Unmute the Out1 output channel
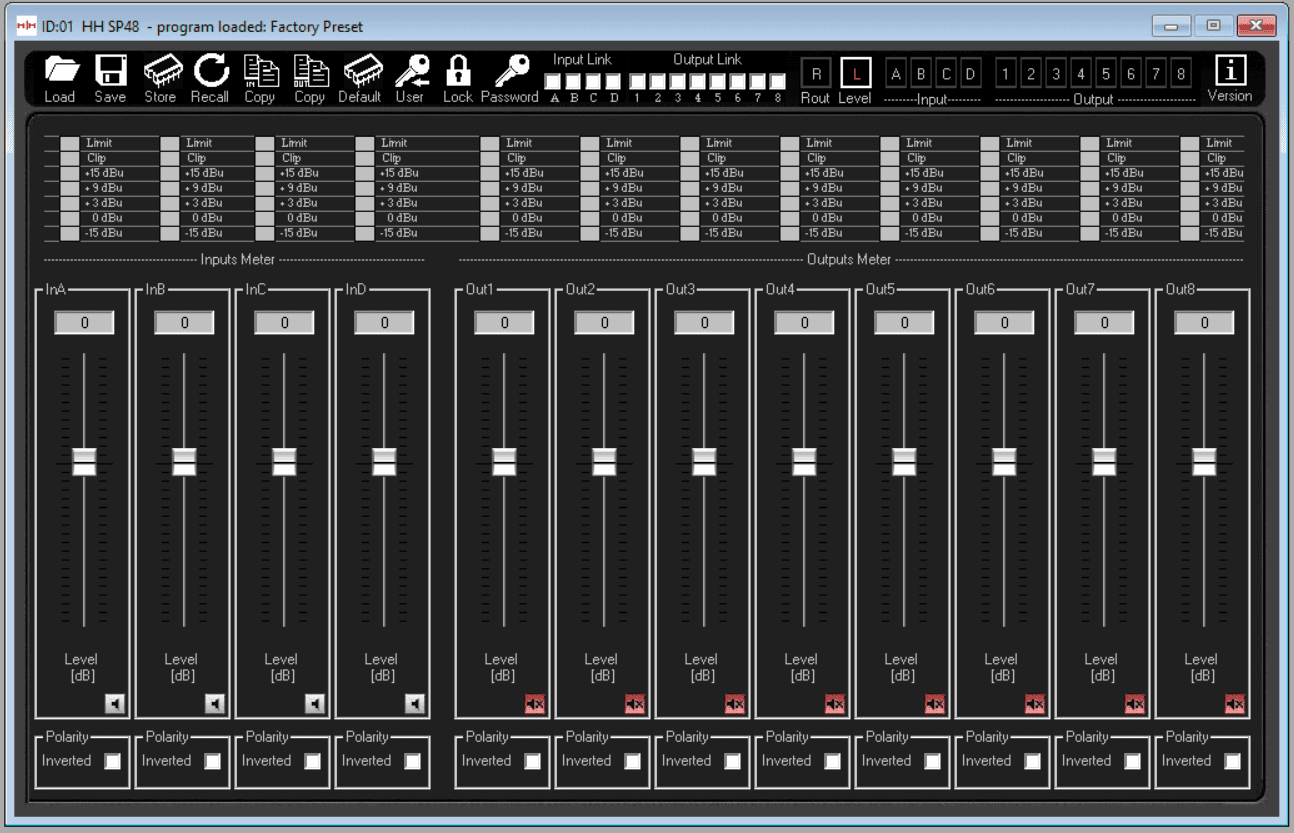1294x833 pixels. [535, 704]
